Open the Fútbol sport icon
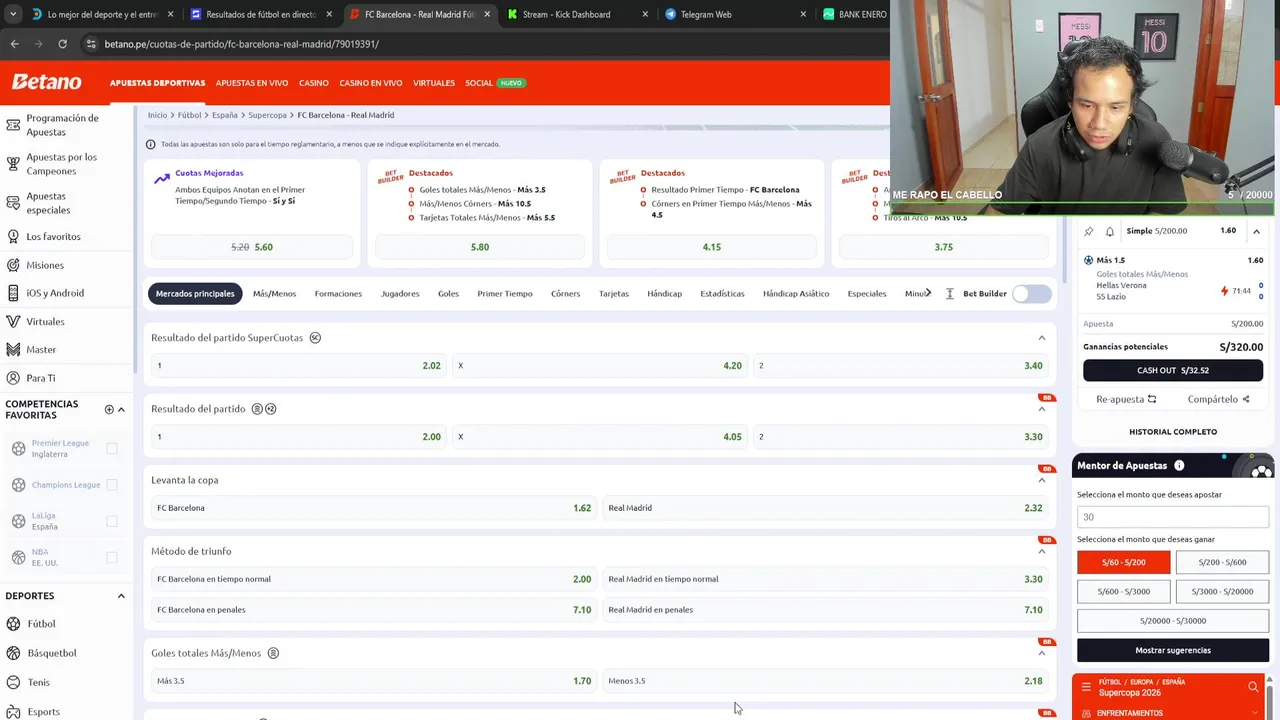 [13, 624]
